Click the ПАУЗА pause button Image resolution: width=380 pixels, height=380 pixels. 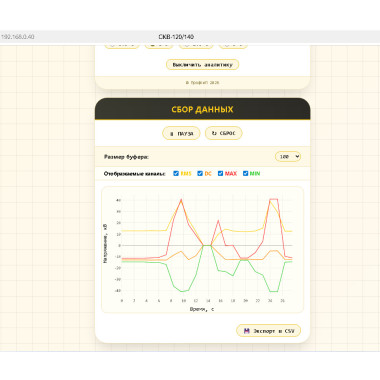coord(181,133)
